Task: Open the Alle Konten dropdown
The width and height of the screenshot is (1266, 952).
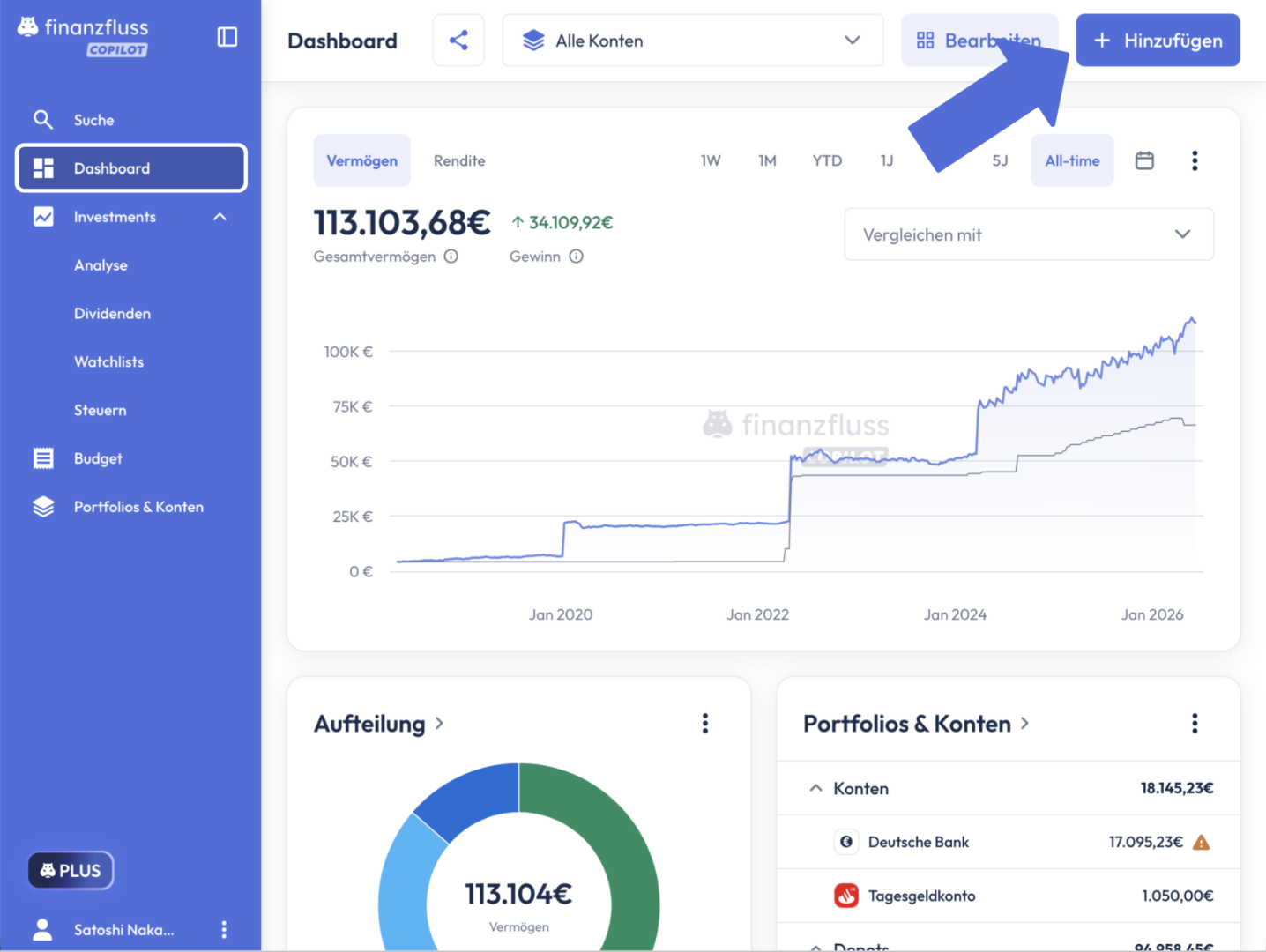Action: [693, 41]
